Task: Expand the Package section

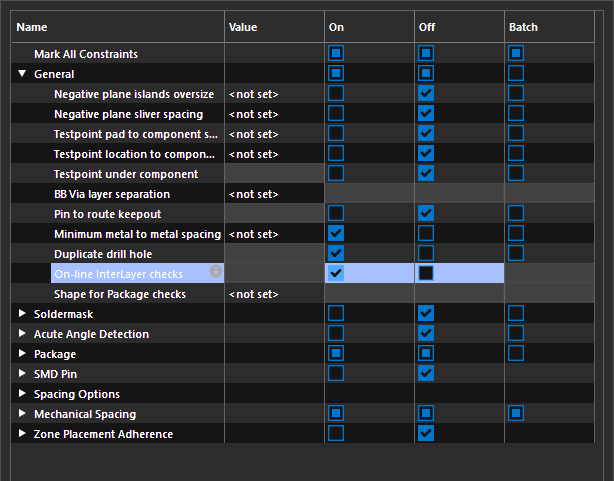Action: (22, 353)
